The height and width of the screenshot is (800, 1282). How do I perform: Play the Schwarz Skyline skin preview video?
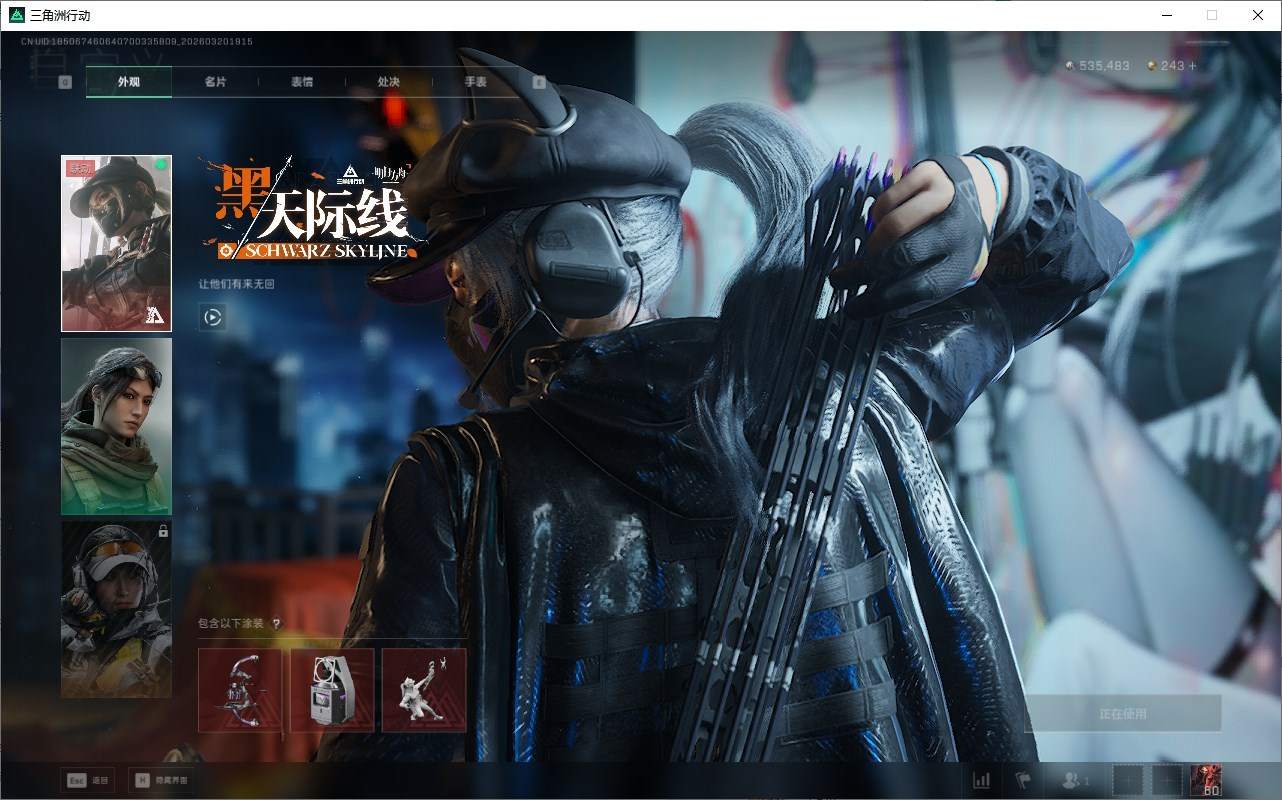[x=212, y=317]
